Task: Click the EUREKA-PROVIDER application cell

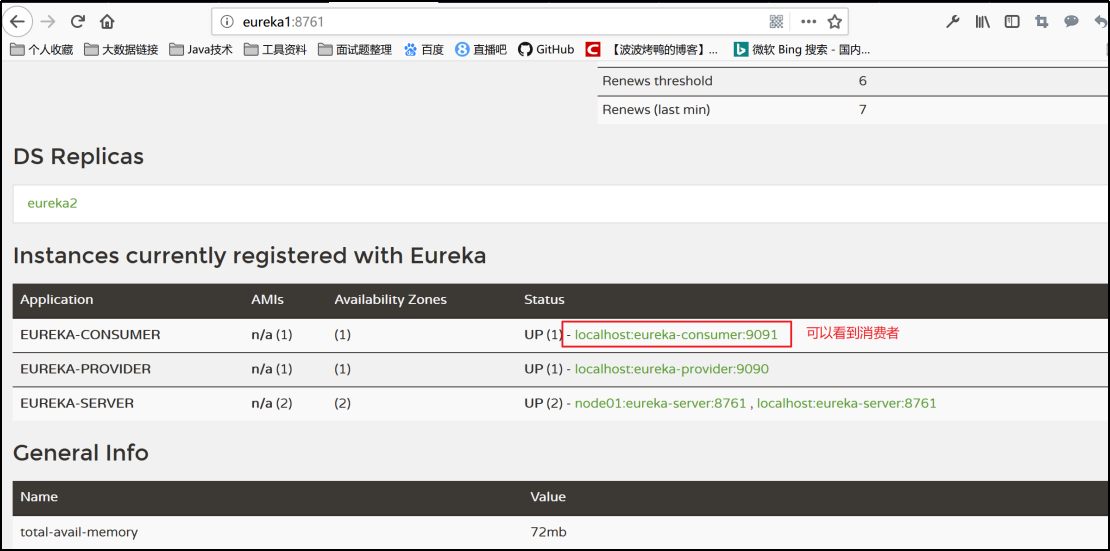Action: point(86,369)
